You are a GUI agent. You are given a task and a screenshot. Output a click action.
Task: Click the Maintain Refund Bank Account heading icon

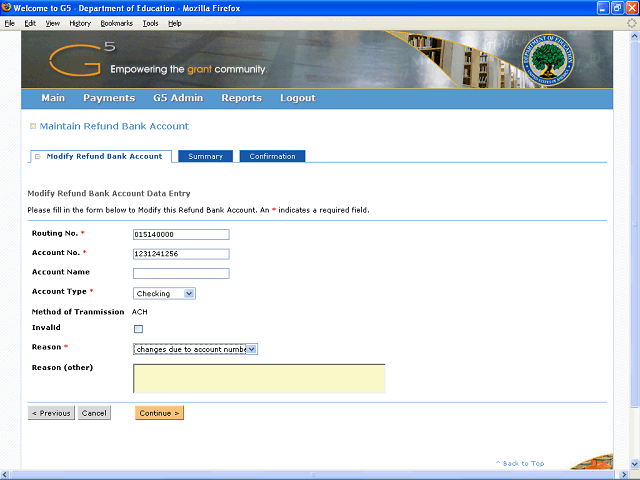click(x=33, y=126)
